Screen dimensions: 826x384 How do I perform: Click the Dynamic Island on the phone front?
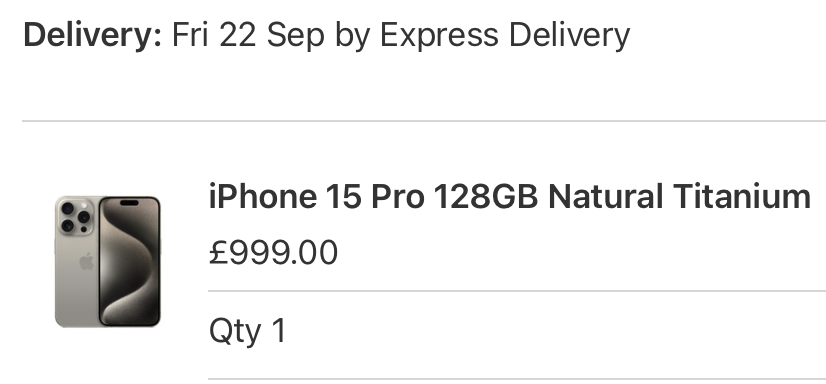coord(129,203)
